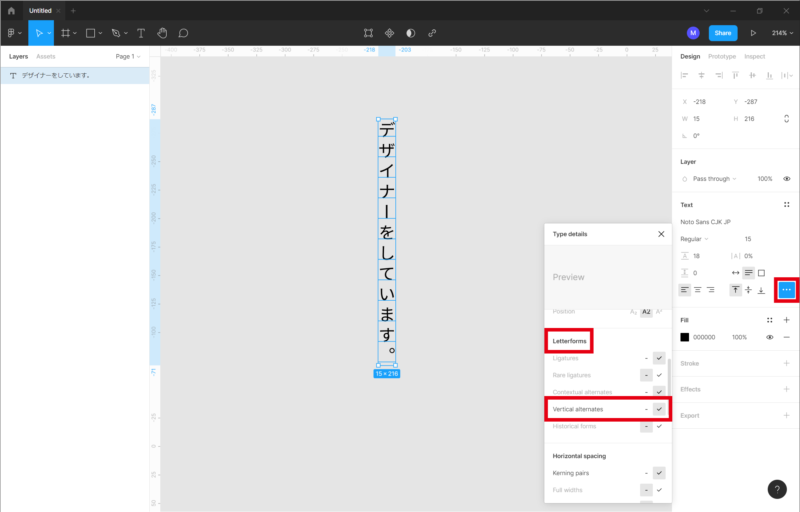This screenshot has width=800, height=512.
Task: Add a new fill with plus icon
Action: 787,320
